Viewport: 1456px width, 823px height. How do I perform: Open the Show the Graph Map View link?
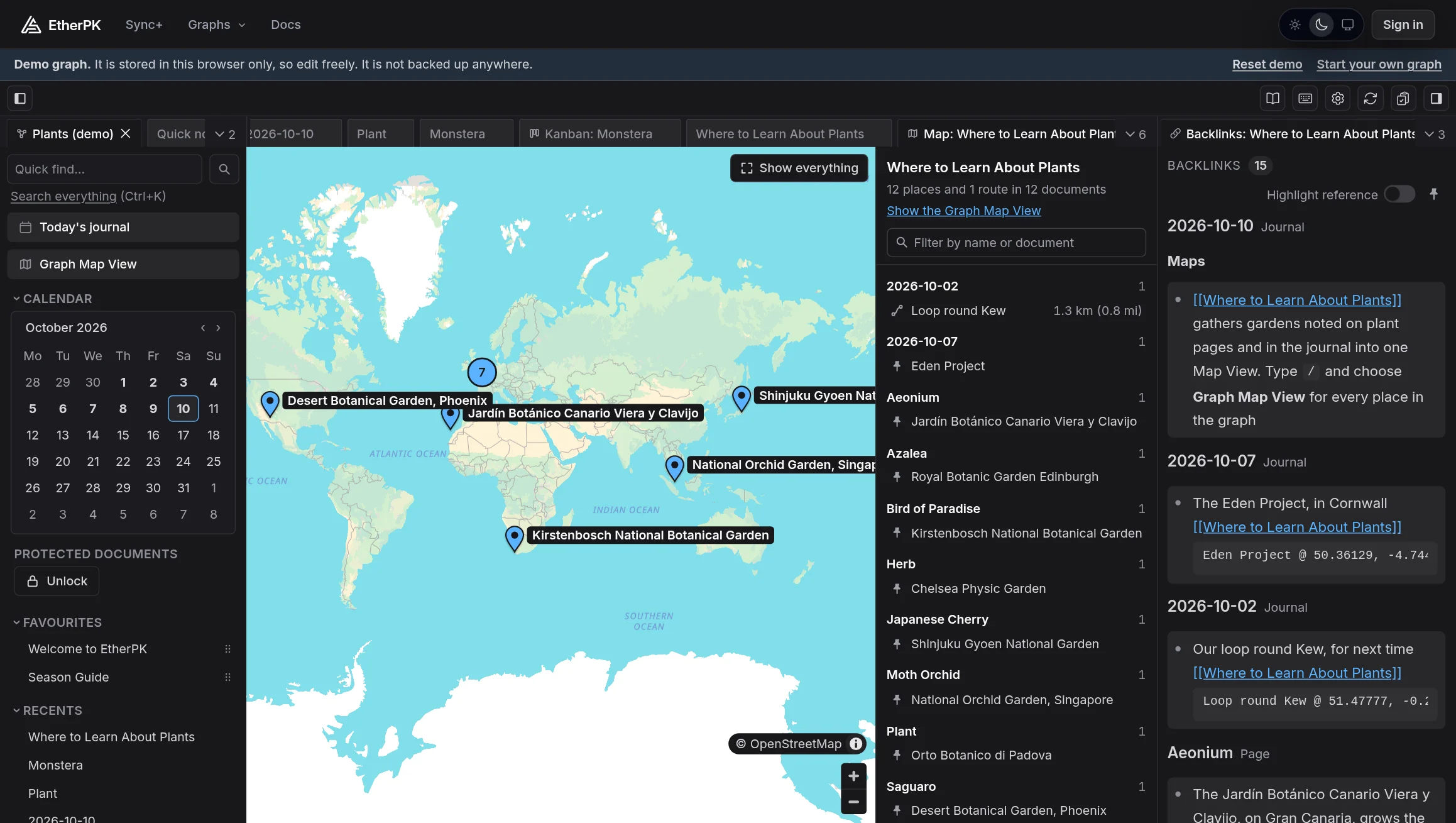tap(963, 211)
